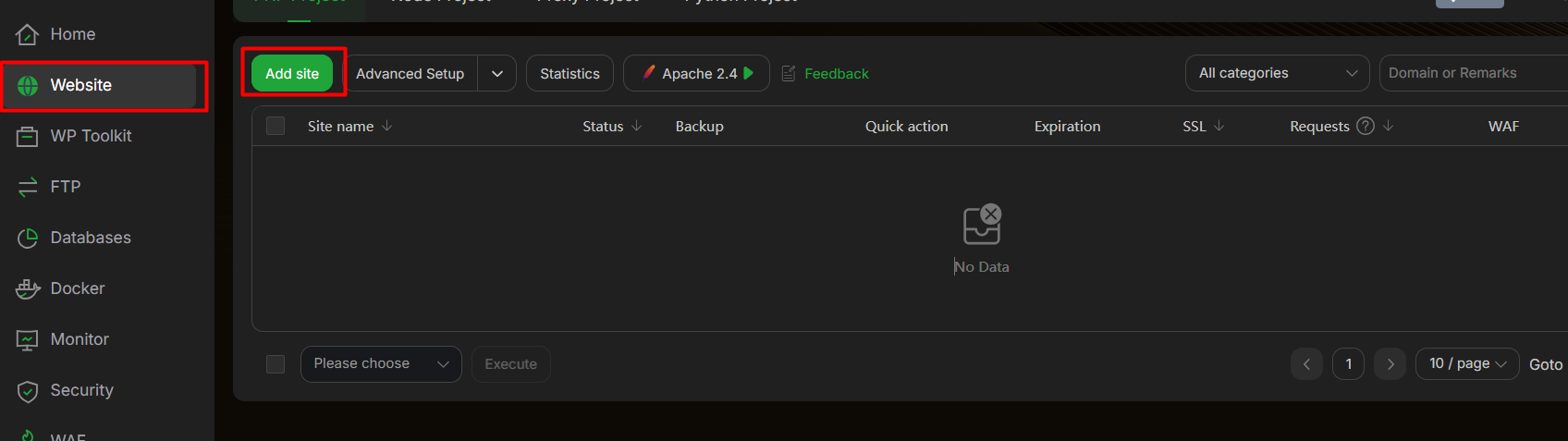Toggle the checkbox beside Please choose

(276, 364)
